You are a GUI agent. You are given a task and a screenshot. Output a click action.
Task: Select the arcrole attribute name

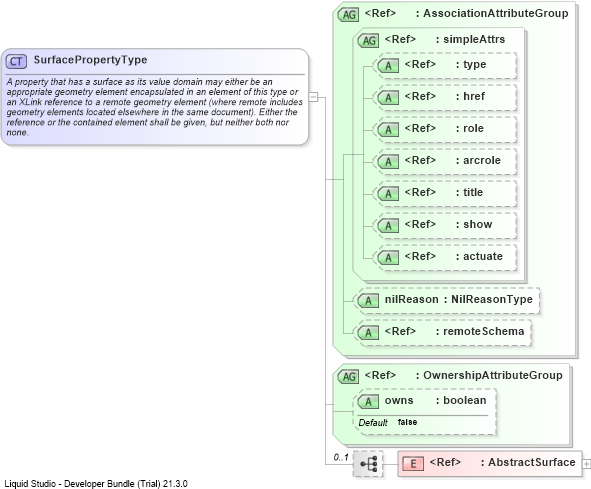click(482, 161)
